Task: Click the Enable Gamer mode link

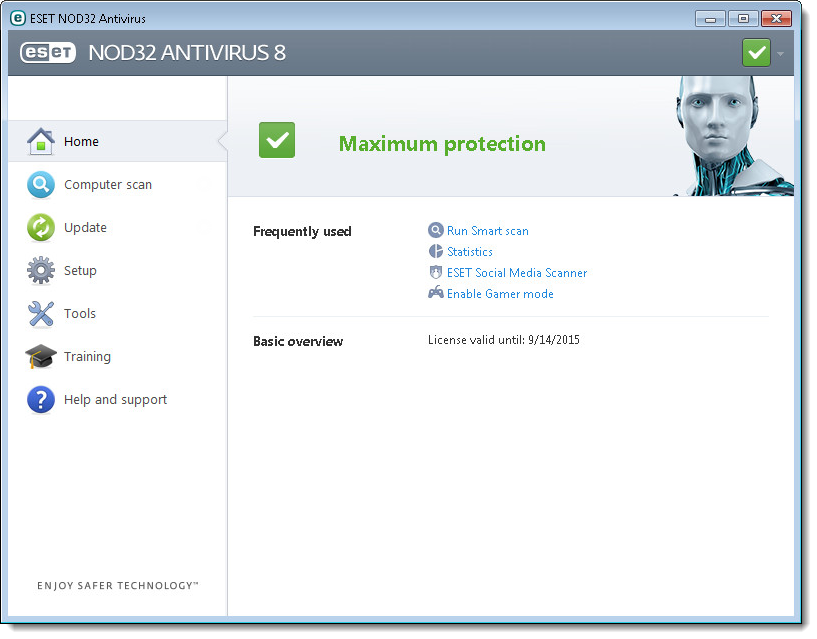Action: (500, 294)
